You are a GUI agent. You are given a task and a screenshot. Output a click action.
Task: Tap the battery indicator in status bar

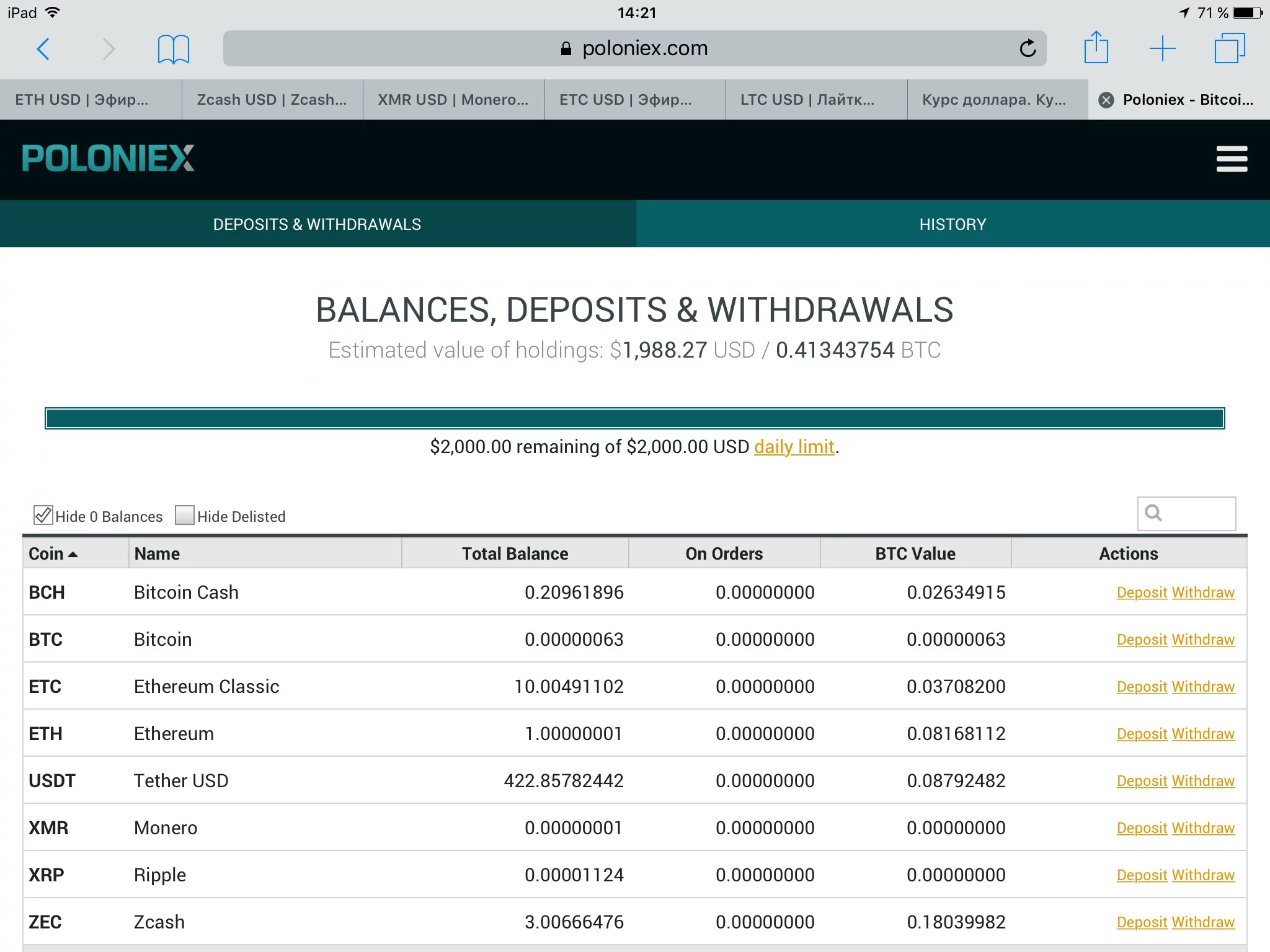[x=1248, y=12]
